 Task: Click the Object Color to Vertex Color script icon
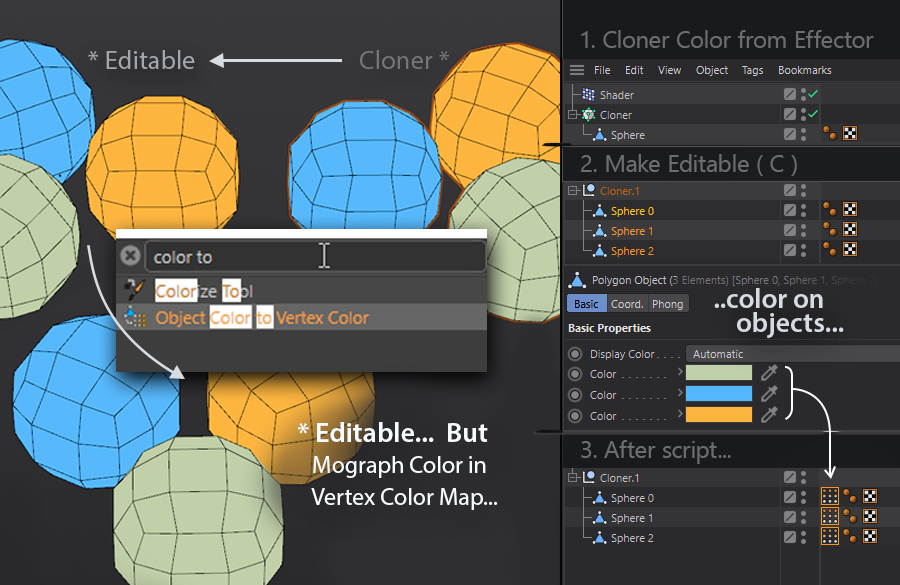(134, 317)
